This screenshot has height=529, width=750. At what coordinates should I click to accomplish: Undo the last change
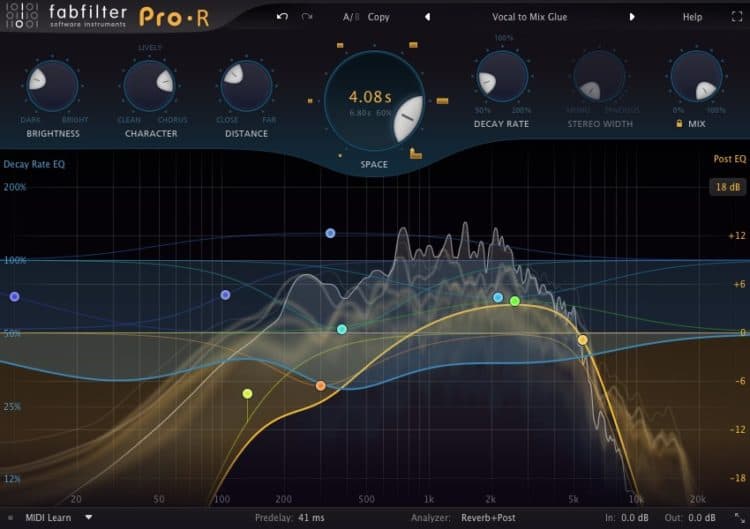282,17
